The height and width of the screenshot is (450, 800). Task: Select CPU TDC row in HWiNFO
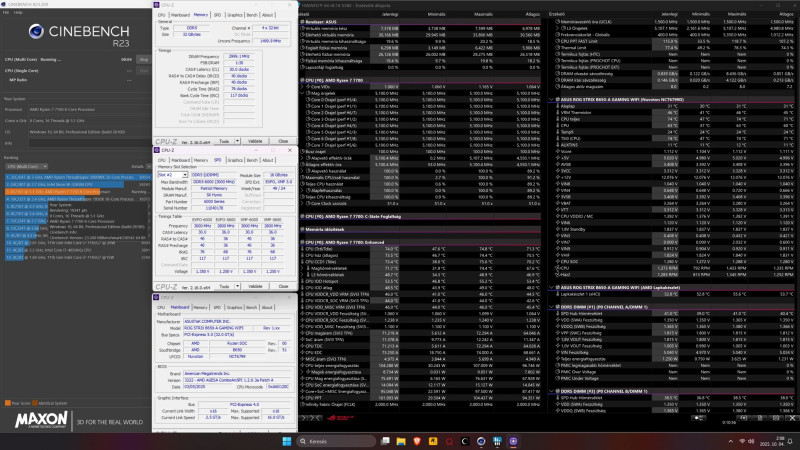pos(420,346)
